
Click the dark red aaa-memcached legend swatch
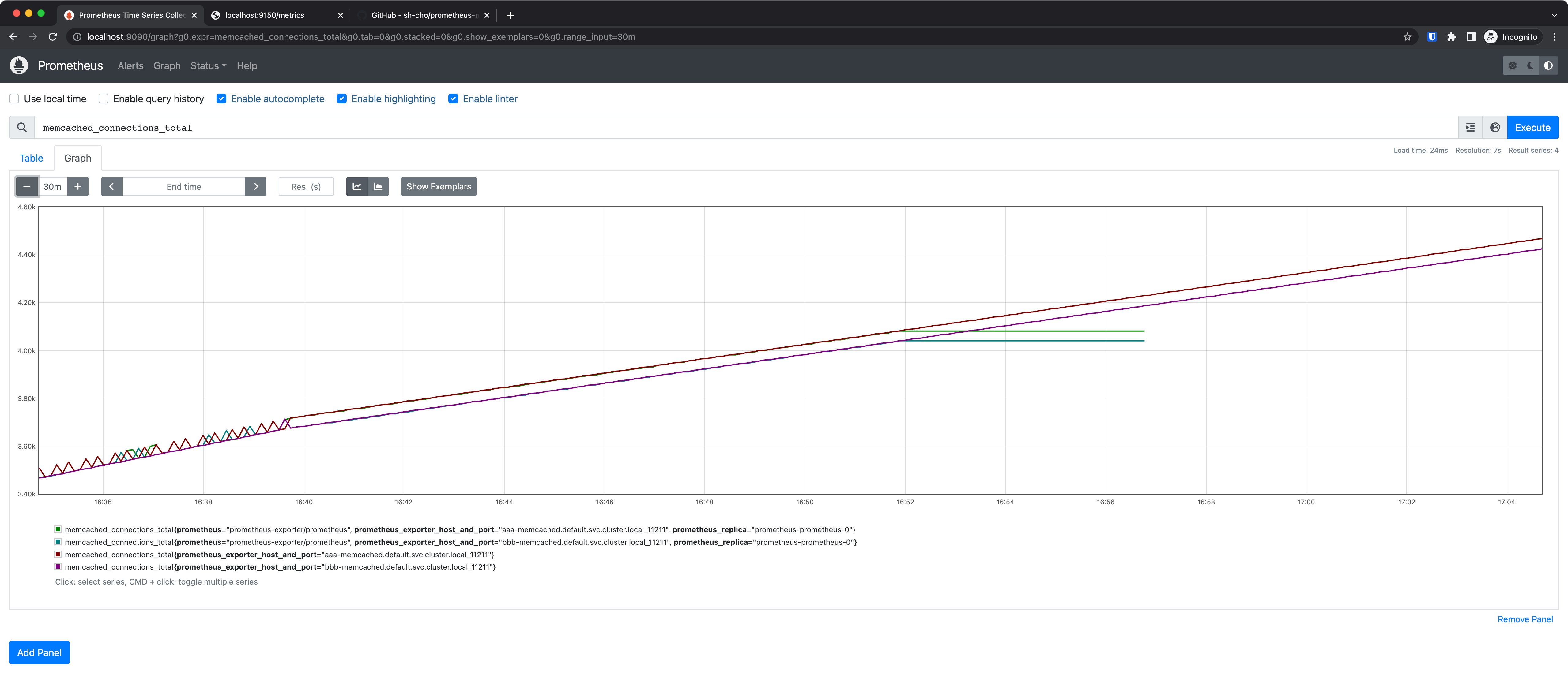(58, 554)
